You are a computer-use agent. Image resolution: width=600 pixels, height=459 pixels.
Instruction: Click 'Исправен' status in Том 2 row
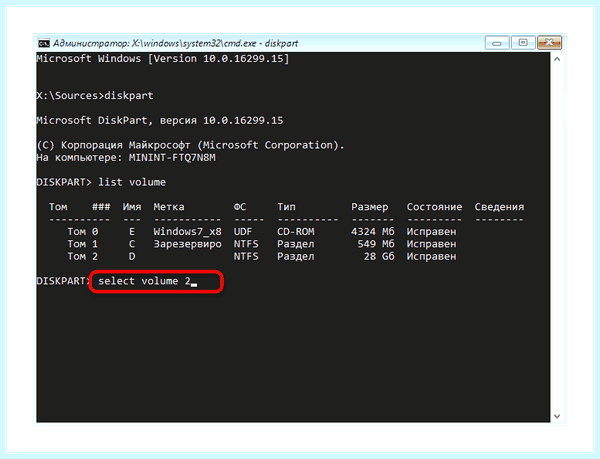coord(431,256)
